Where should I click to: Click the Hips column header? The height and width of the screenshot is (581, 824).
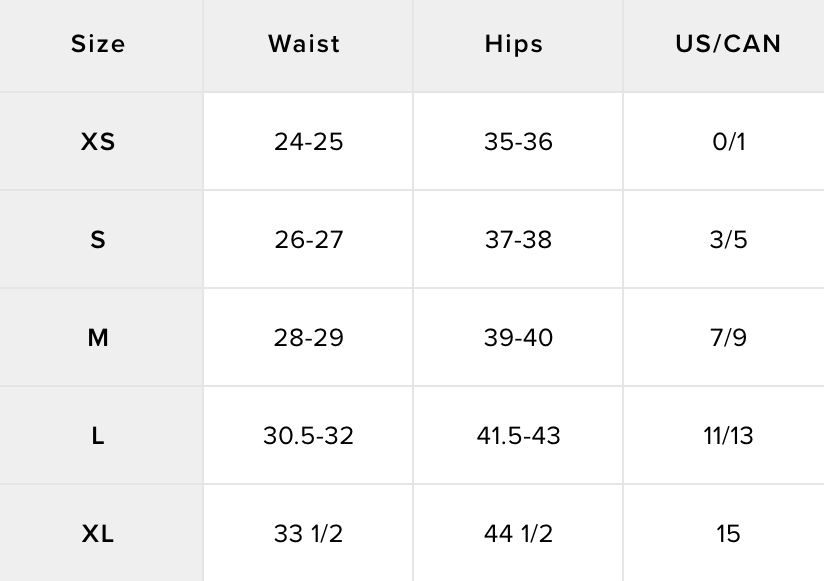click(514, 44)
